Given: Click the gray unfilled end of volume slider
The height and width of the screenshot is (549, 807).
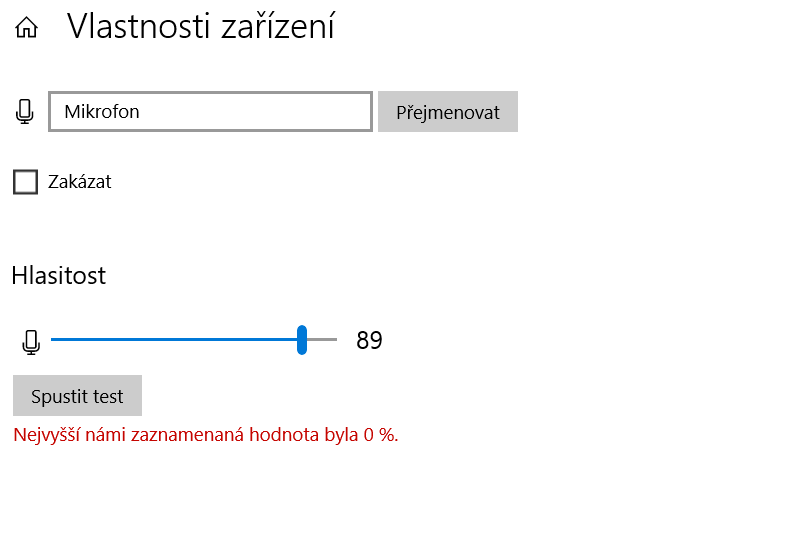Looking at the screenshot, I should 324,340.
